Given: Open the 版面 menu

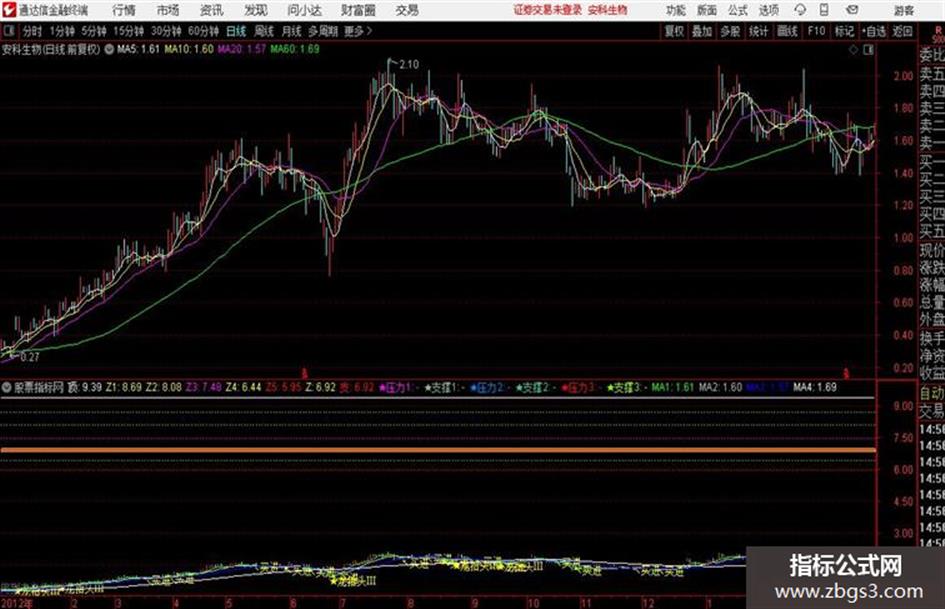Looking at the screenshot, I should pos(706,10).
